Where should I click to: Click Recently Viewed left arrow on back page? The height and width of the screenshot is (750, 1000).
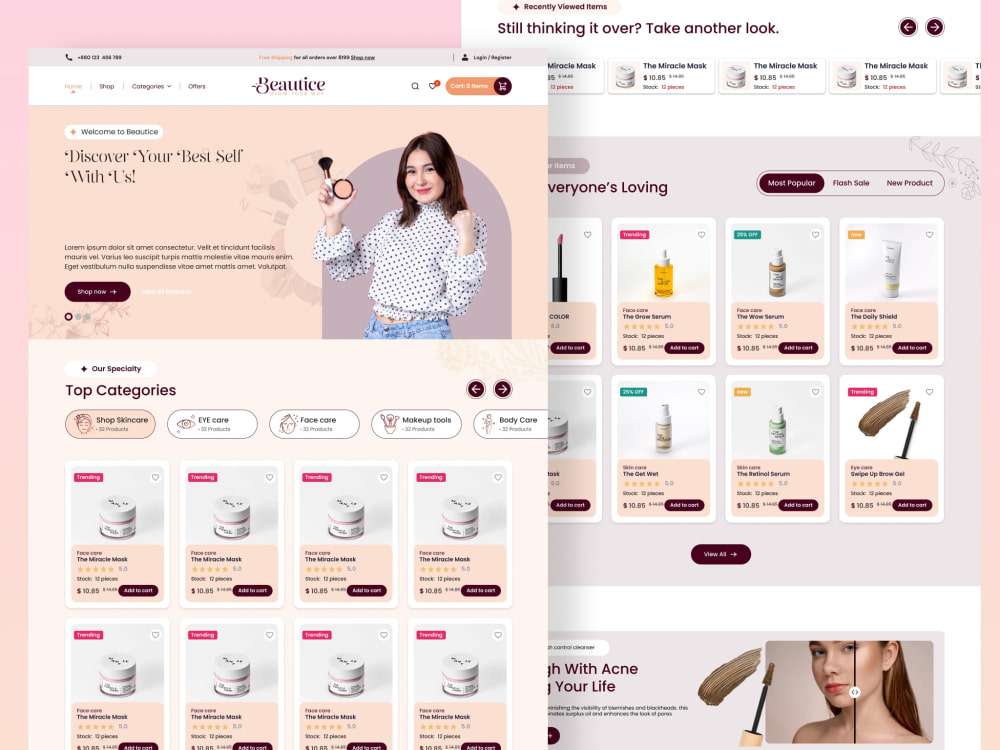tap(908, 27)
